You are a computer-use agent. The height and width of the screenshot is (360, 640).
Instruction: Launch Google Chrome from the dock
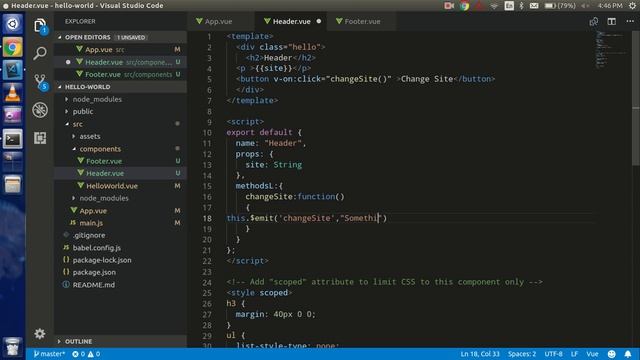[13, 48]
